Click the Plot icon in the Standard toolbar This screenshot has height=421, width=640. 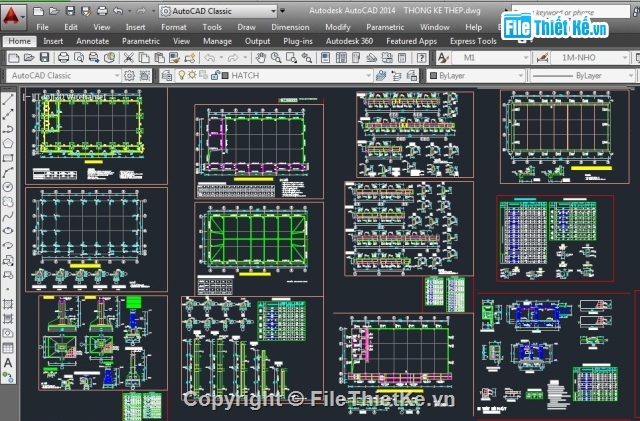pos(63,58)
